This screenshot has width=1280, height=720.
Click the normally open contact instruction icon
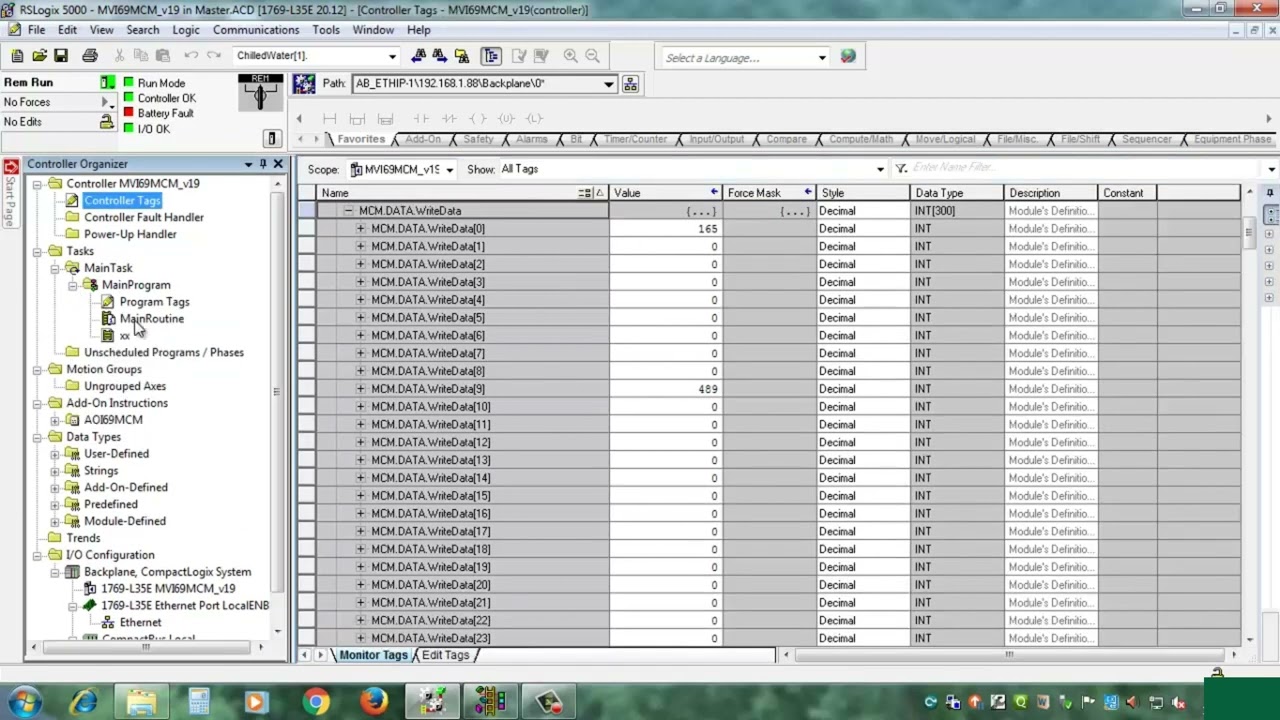click(421, 119)
